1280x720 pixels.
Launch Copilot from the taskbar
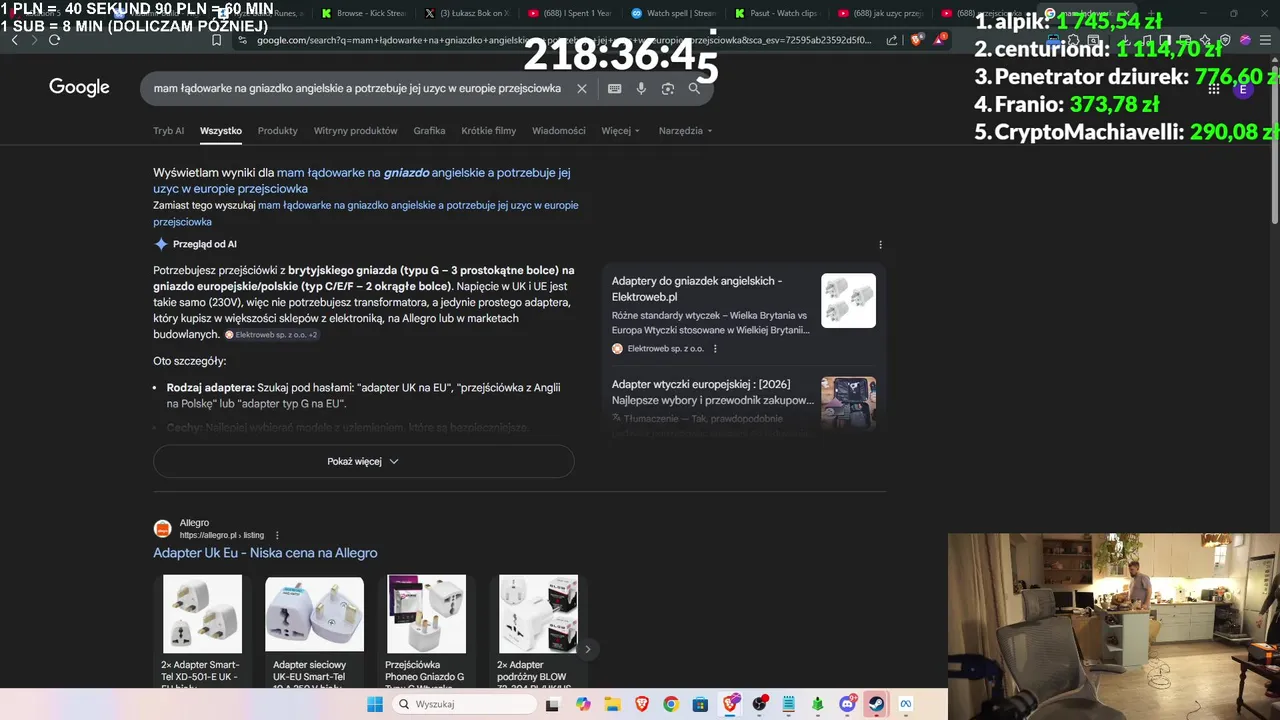(583, 704)
